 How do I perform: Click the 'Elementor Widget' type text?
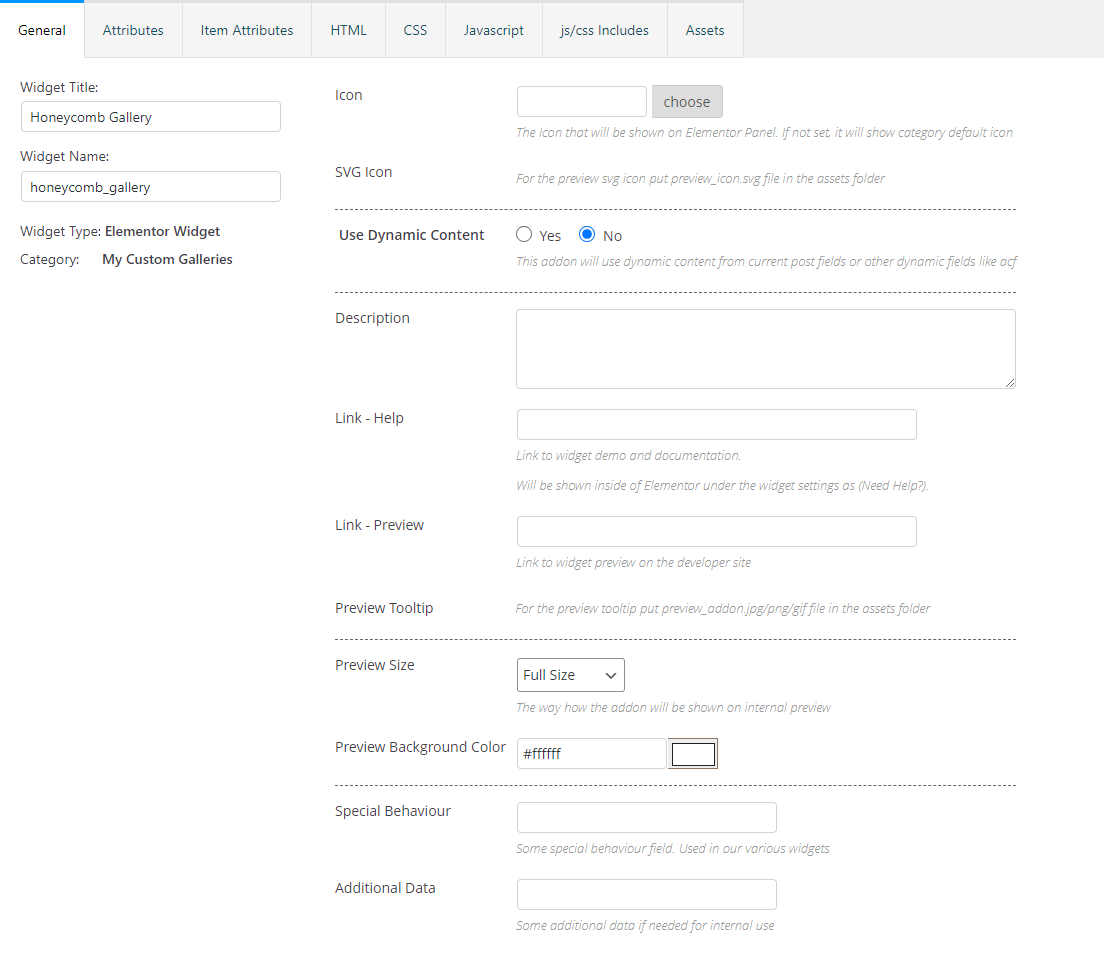(162, 231)
